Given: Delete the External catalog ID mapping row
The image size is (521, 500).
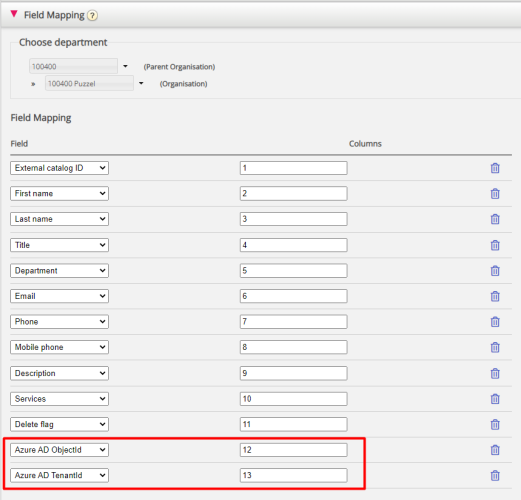Looking at the screenshot, I should point(495,168).
